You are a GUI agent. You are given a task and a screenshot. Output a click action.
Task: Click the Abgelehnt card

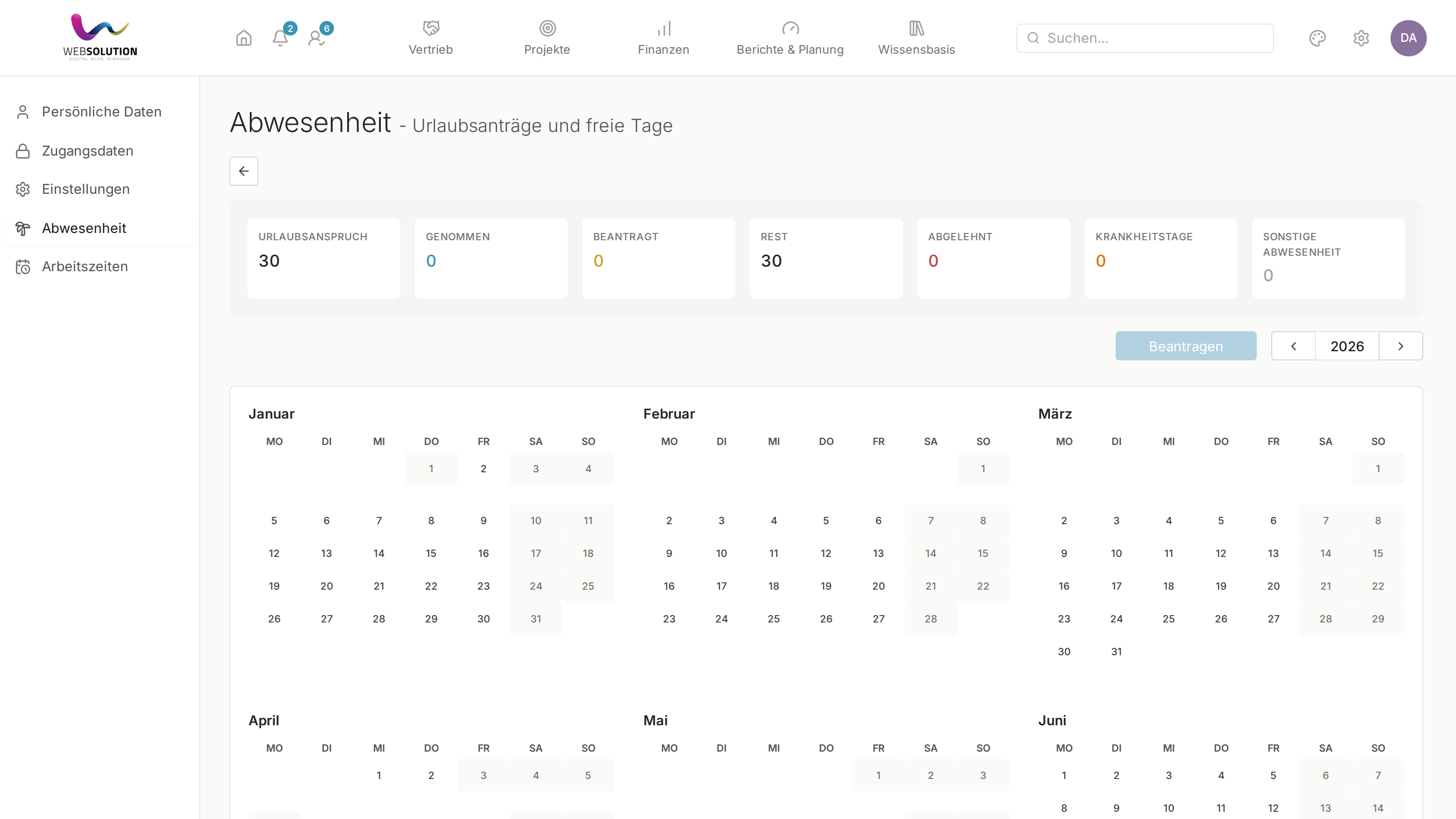click(993, 258)
